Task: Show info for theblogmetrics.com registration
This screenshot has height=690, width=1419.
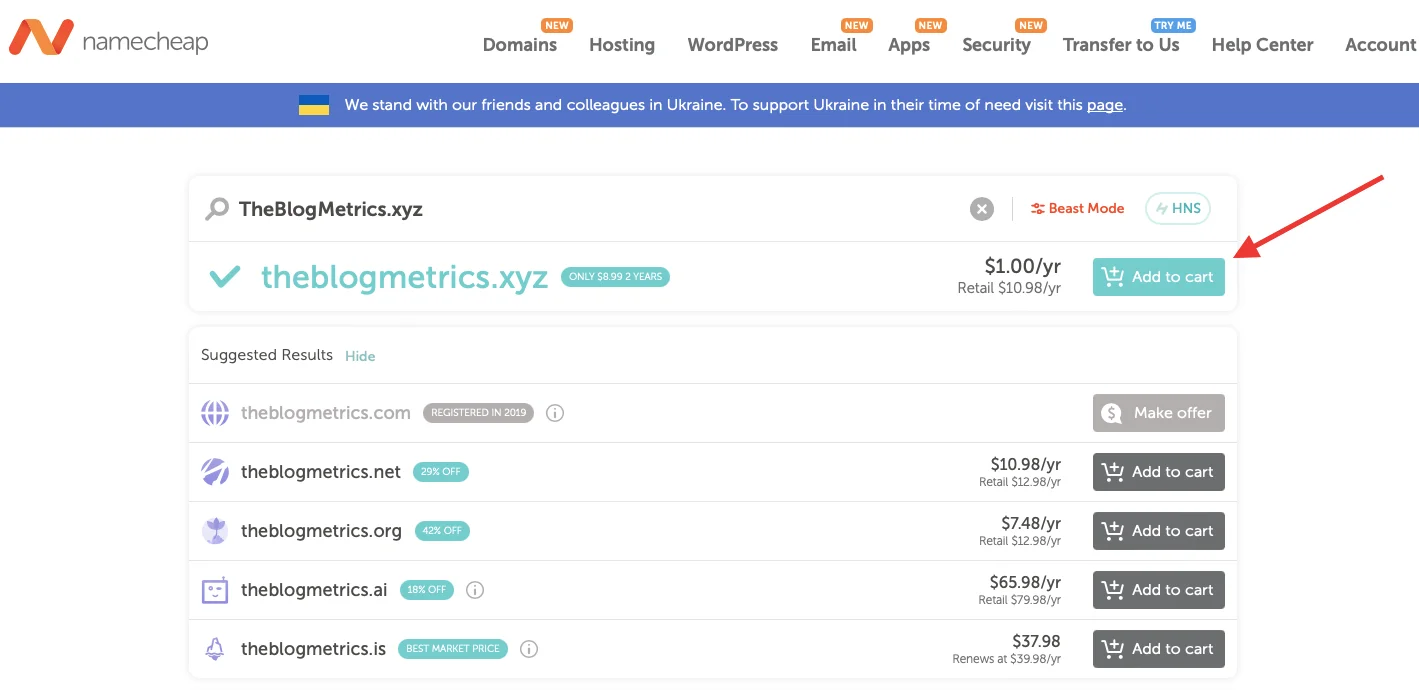Action: [x=555, y=413]
